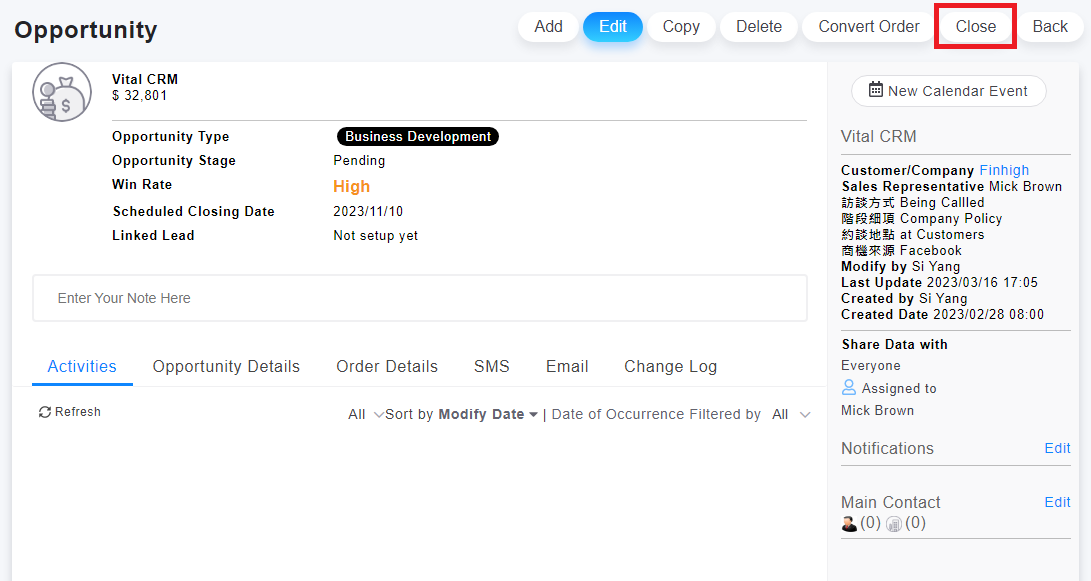
Task: Expand the first All filter dropdown
Action: [x=365, y=414]
